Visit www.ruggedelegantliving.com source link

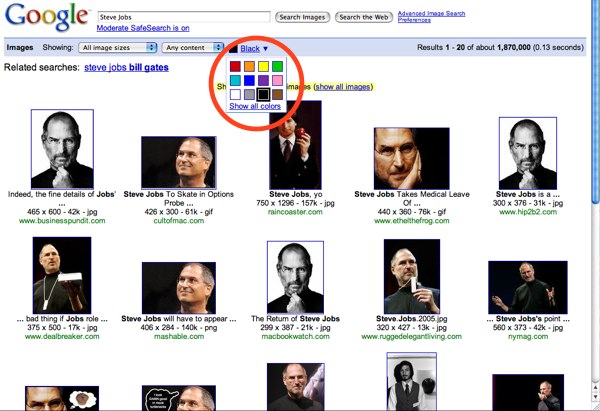pos(411,336)
